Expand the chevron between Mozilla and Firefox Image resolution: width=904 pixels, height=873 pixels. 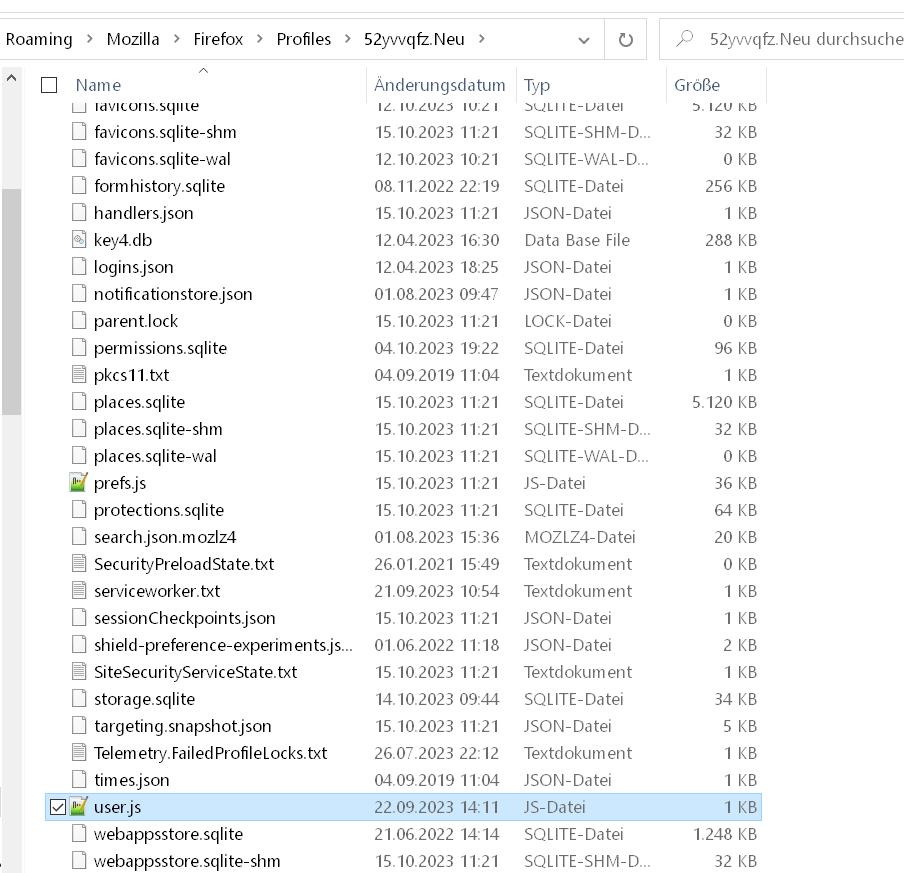pos(177,40)
